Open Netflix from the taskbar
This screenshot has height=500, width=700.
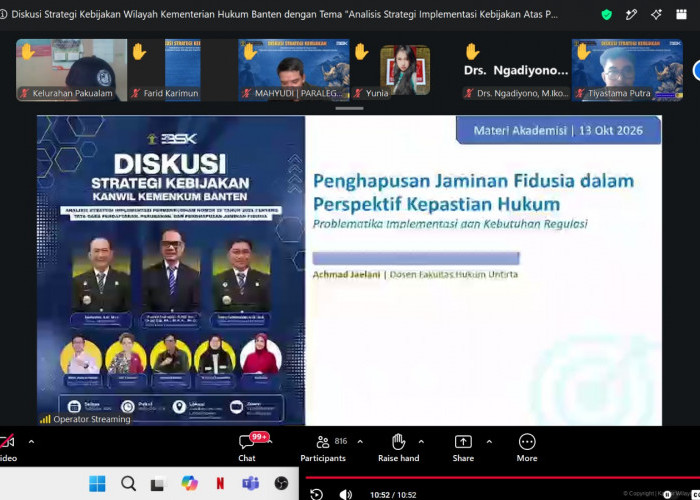coord(220,483)
